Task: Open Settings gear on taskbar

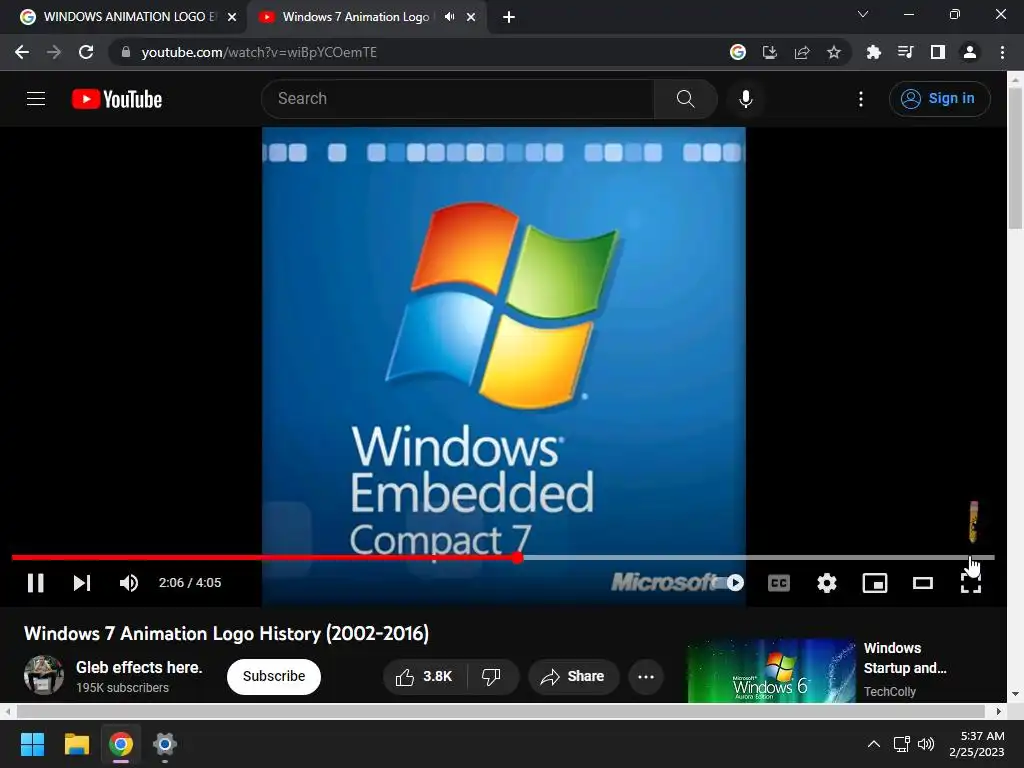Action: 165,744
